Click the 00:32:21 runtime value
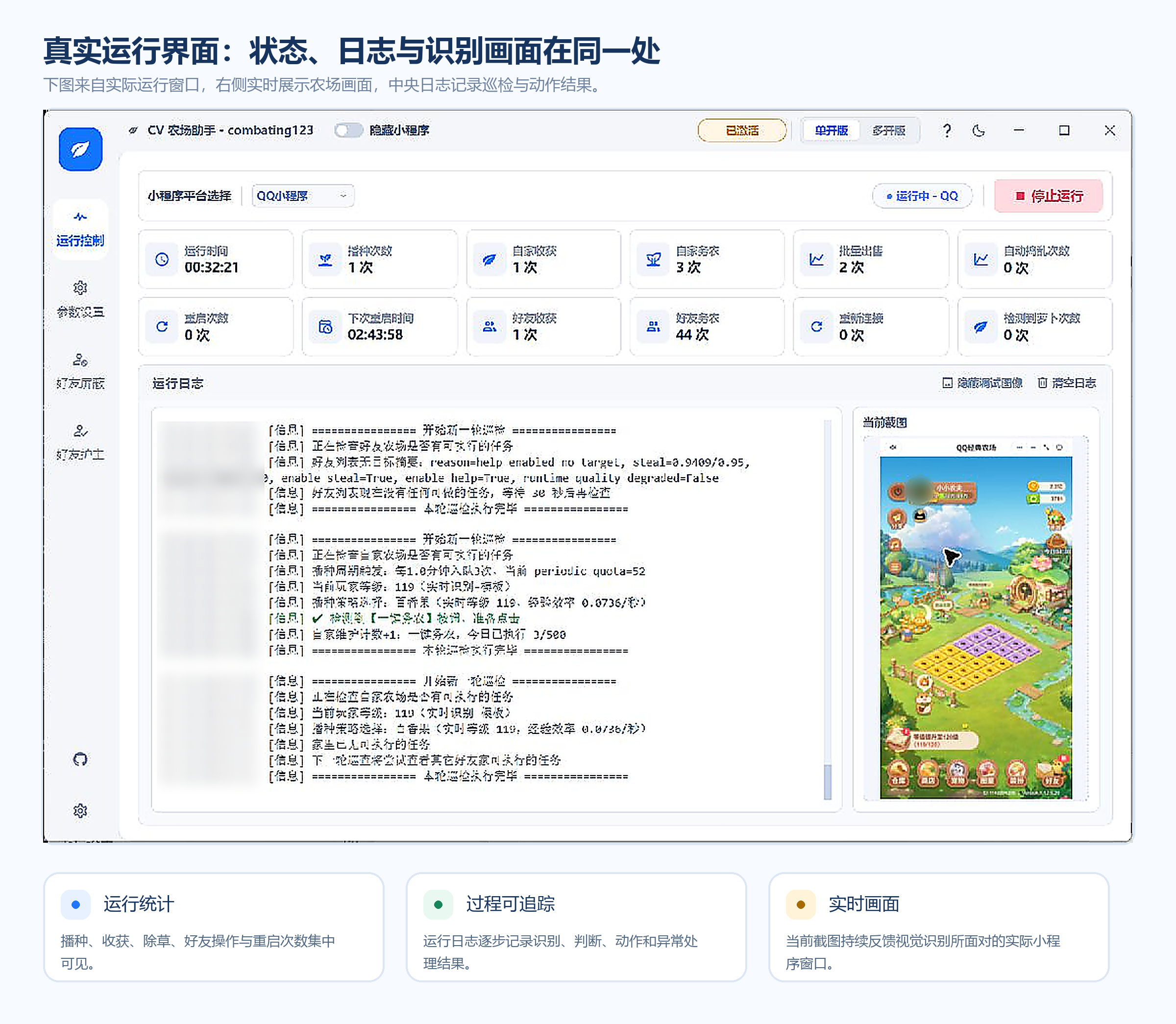Image resolution: width=1176 pixels, height=1024 pixels. [211, 268]
